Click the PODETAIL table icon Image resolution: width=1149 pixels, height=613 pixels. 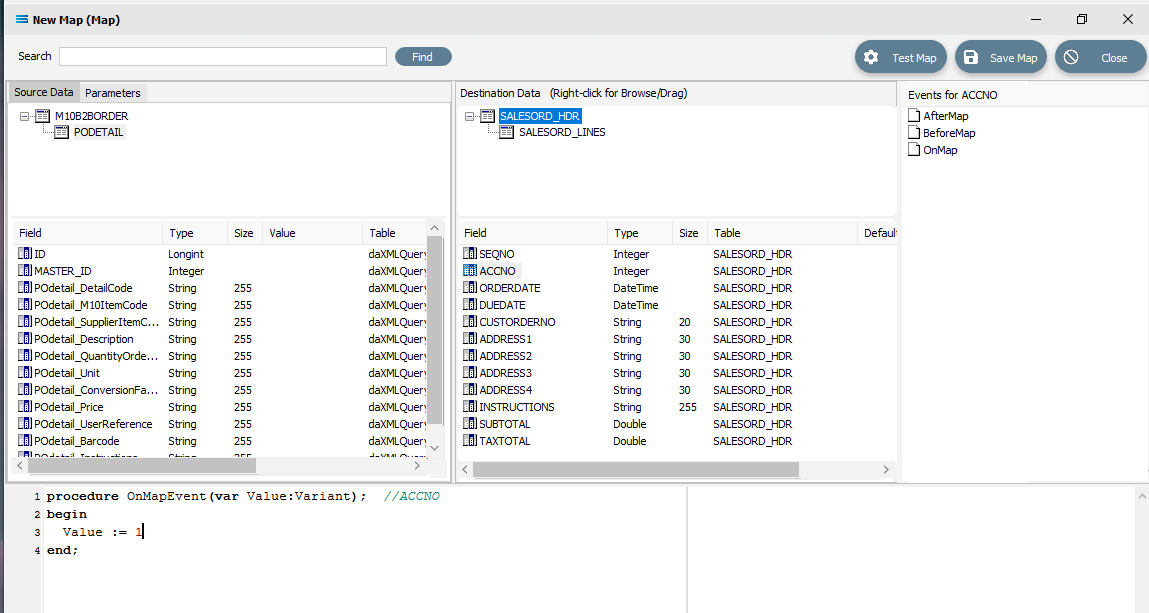62,132
